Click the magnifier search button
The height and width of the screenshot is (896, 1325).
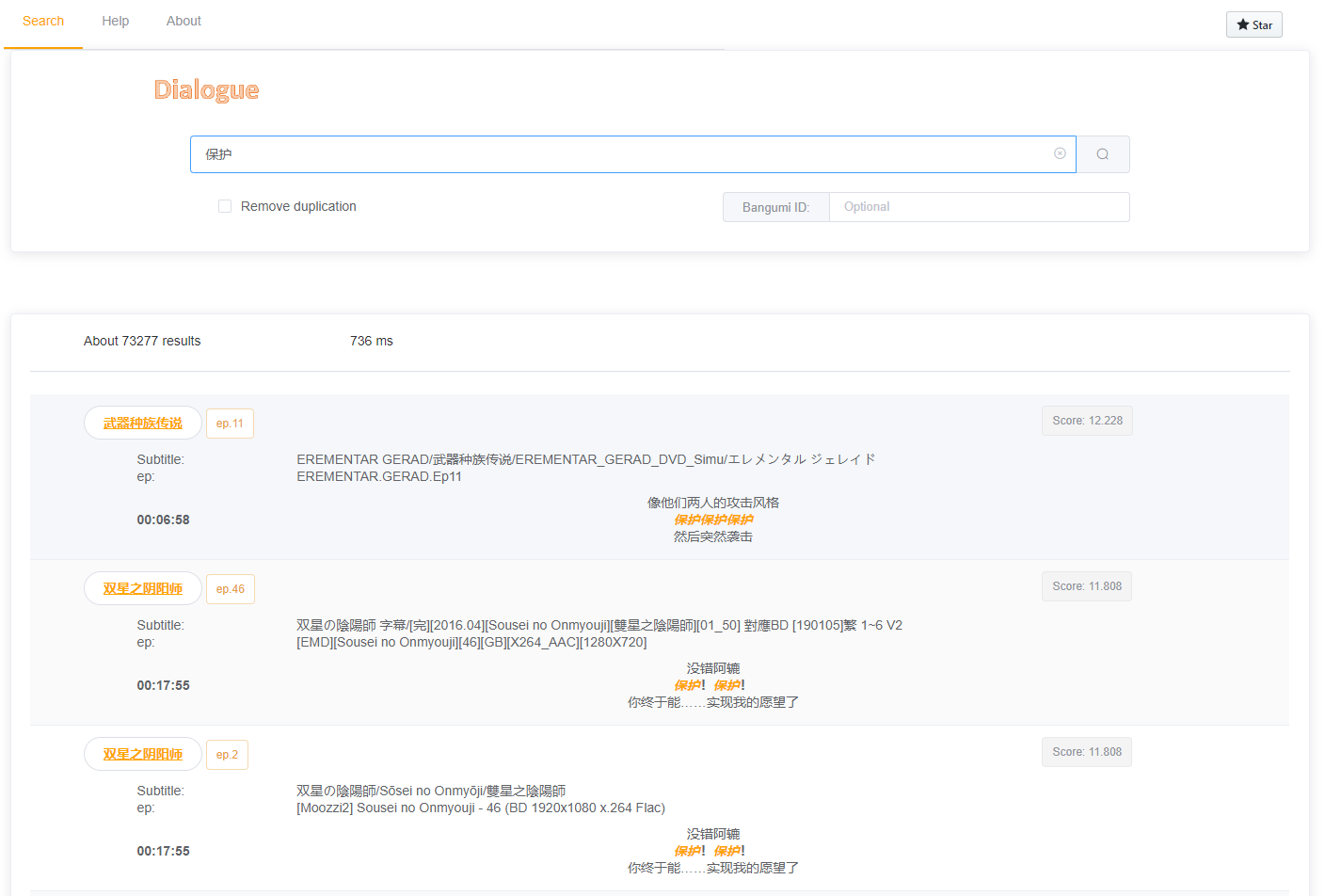pyautogui.click(x=1102, y=154)
